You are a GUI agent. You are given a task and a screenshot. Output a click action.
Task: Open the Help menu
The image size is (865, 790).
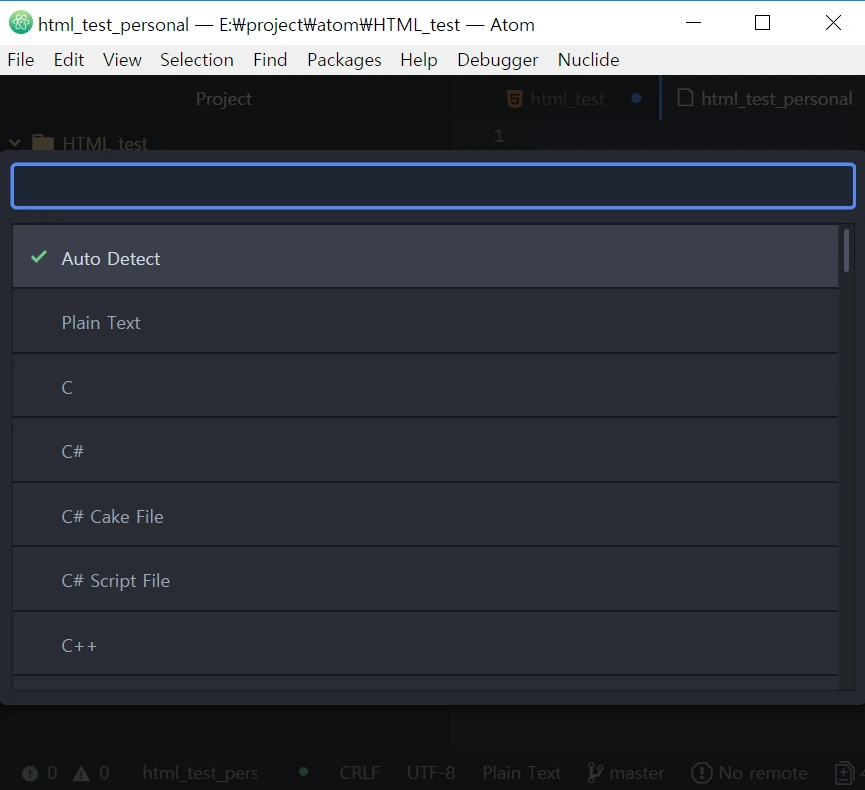point(419,60)
